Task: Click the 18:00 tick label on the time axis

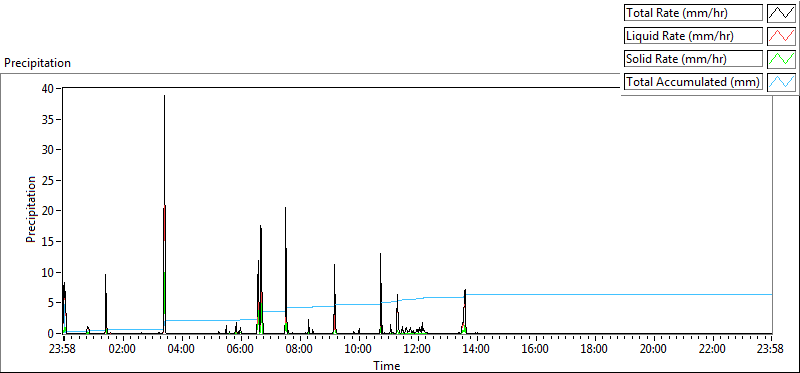Action: (x=595, y=349)
